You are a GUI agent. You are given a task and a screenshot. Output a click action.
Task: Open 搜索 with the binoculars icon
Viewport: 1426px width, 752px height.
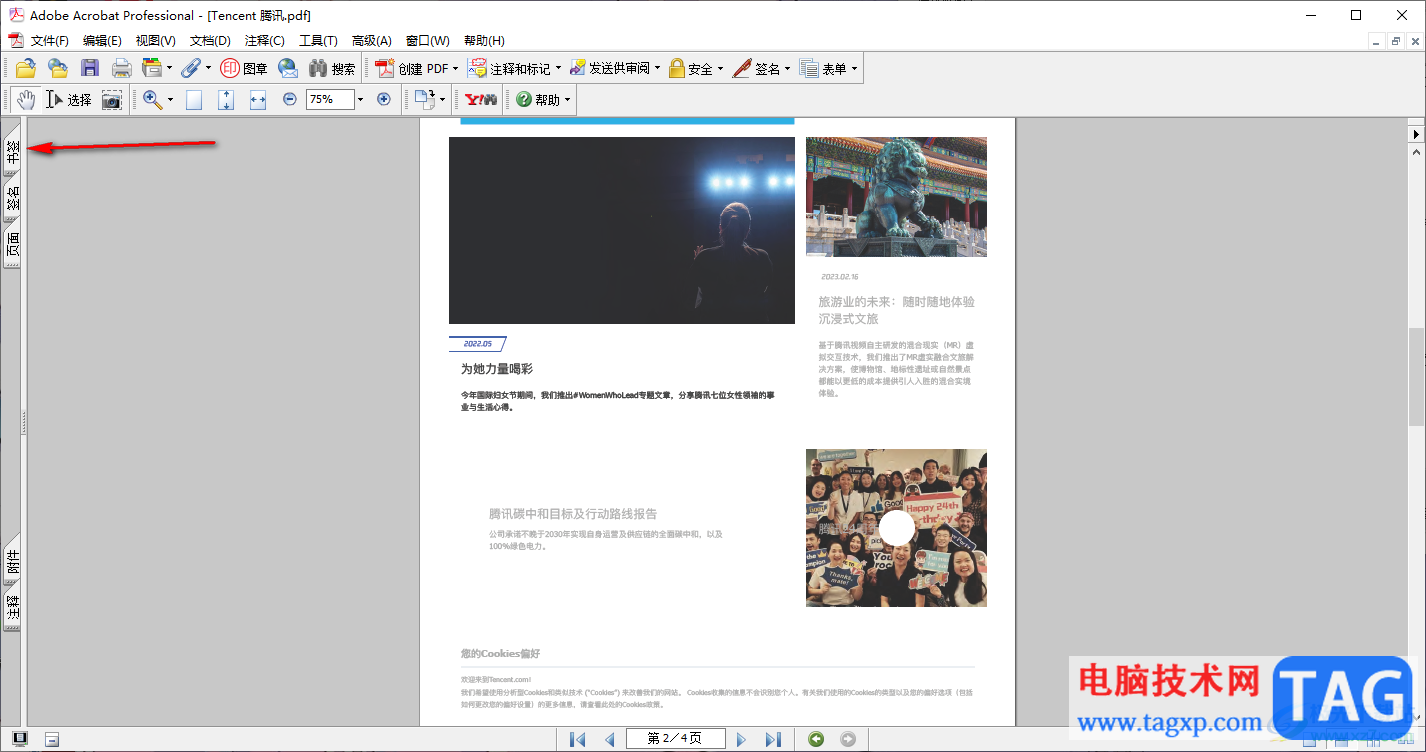(x=332, y=68)
